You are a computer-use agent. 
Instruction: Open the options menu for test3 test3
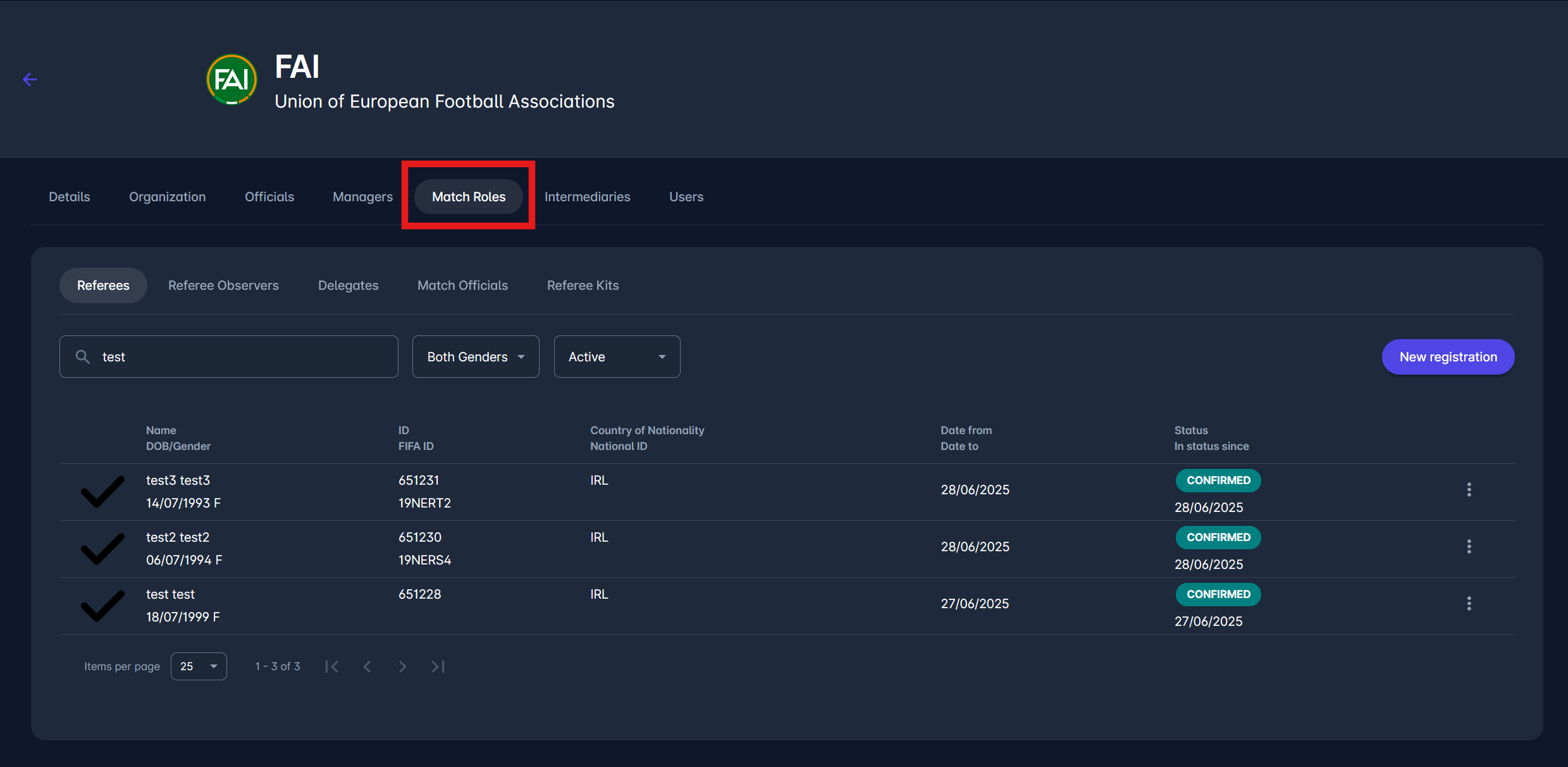coord(1469,489)
